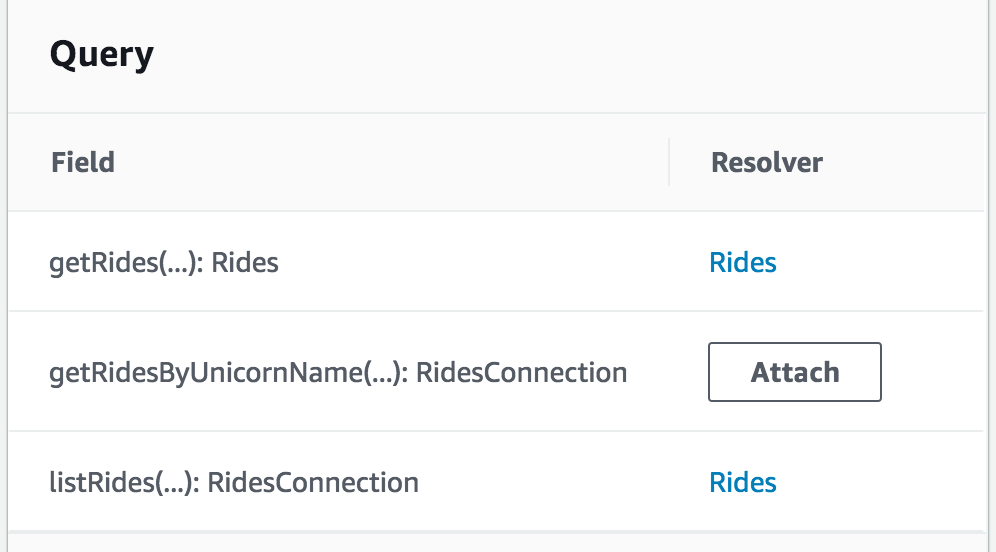Open the Rides resolver for listRides
The width and height of the screenshot is (996, 552).
(743, 482)
